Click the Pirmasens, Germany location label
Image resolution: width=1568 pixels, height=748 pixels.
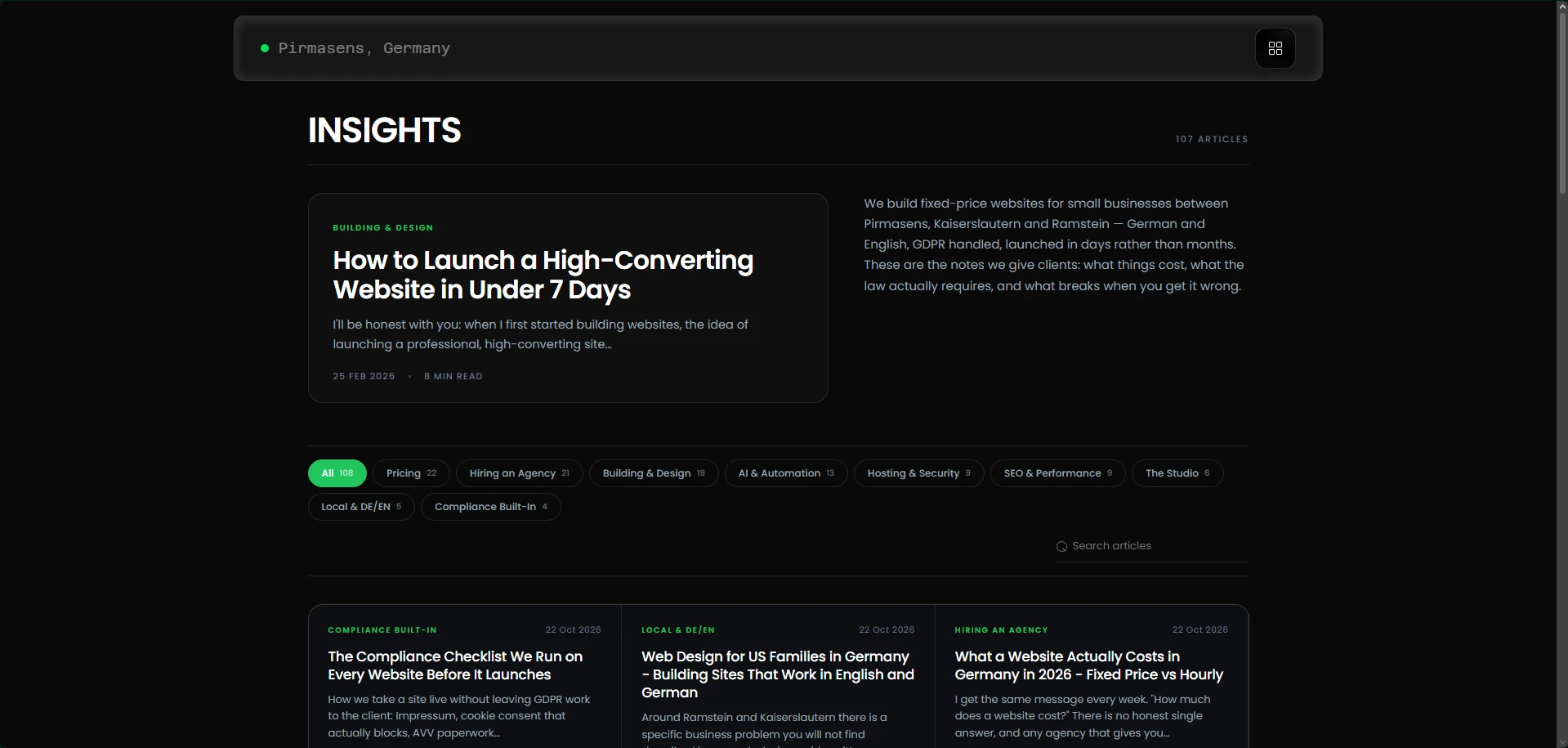364,48
